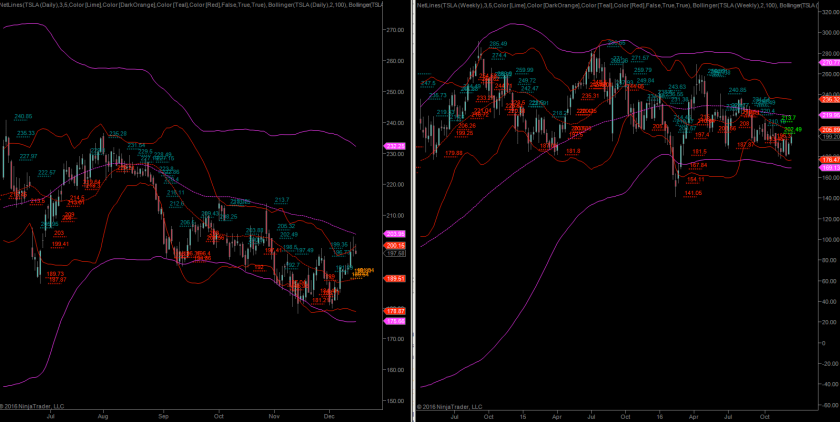Select the teal 285.49 label on weekly chart

click(x=498, y=44)
